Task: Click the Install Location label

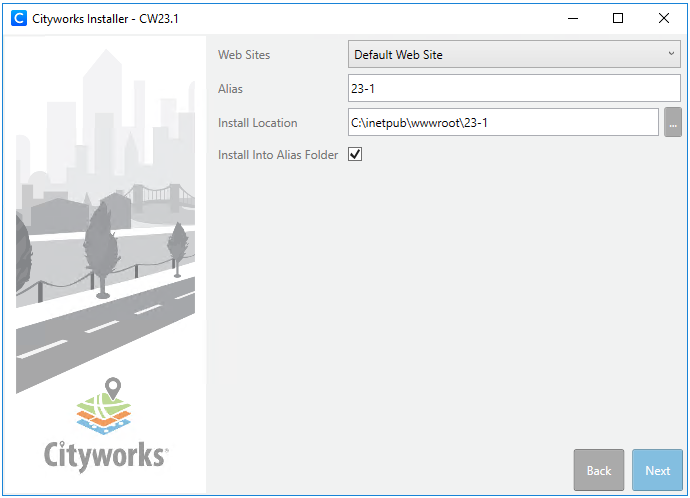Action: pyautogui.click(x=257, y=123)
